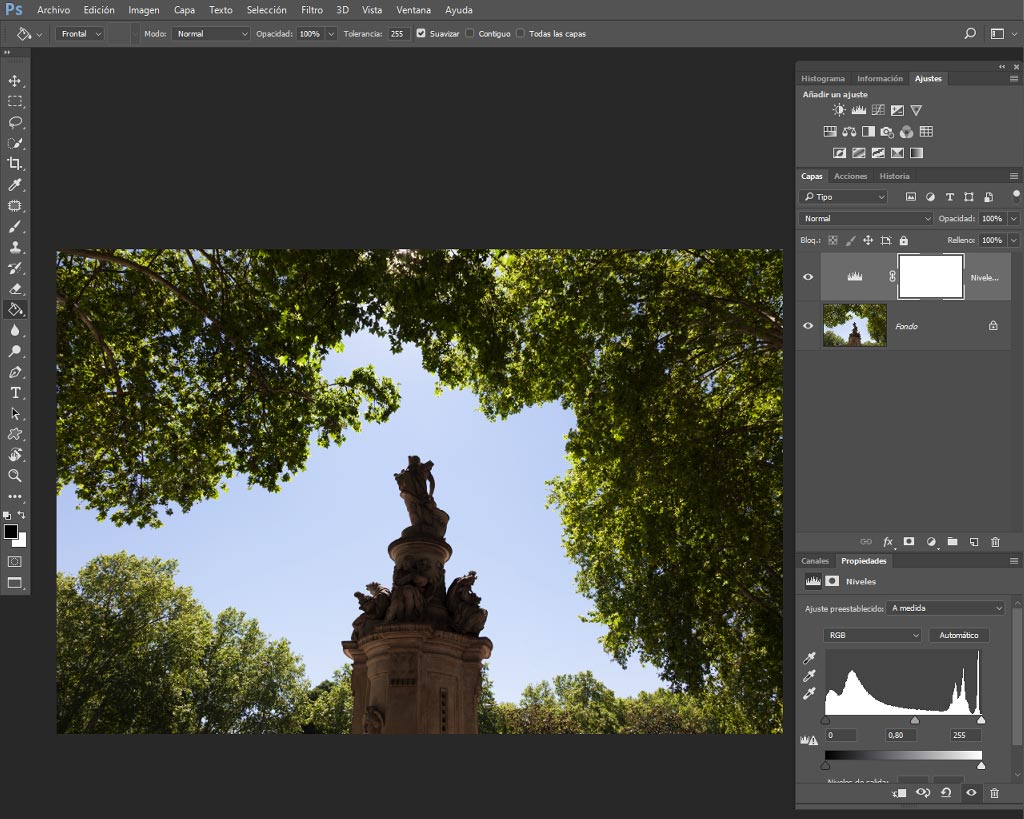Pick the black point eyedropper in Niveles
The height and width of the screenshot is (819, 1024).
[x=809, y=658]
